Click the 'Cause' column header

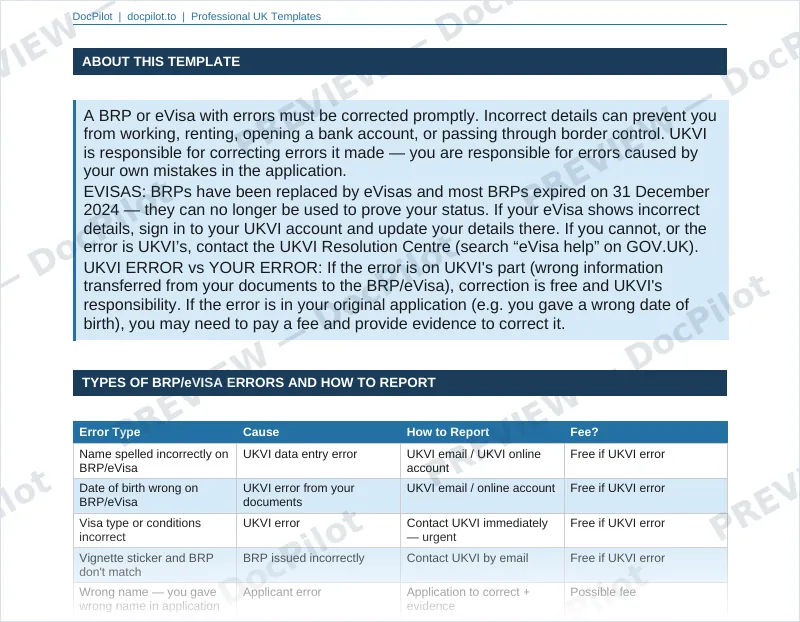tap(318, 432)
